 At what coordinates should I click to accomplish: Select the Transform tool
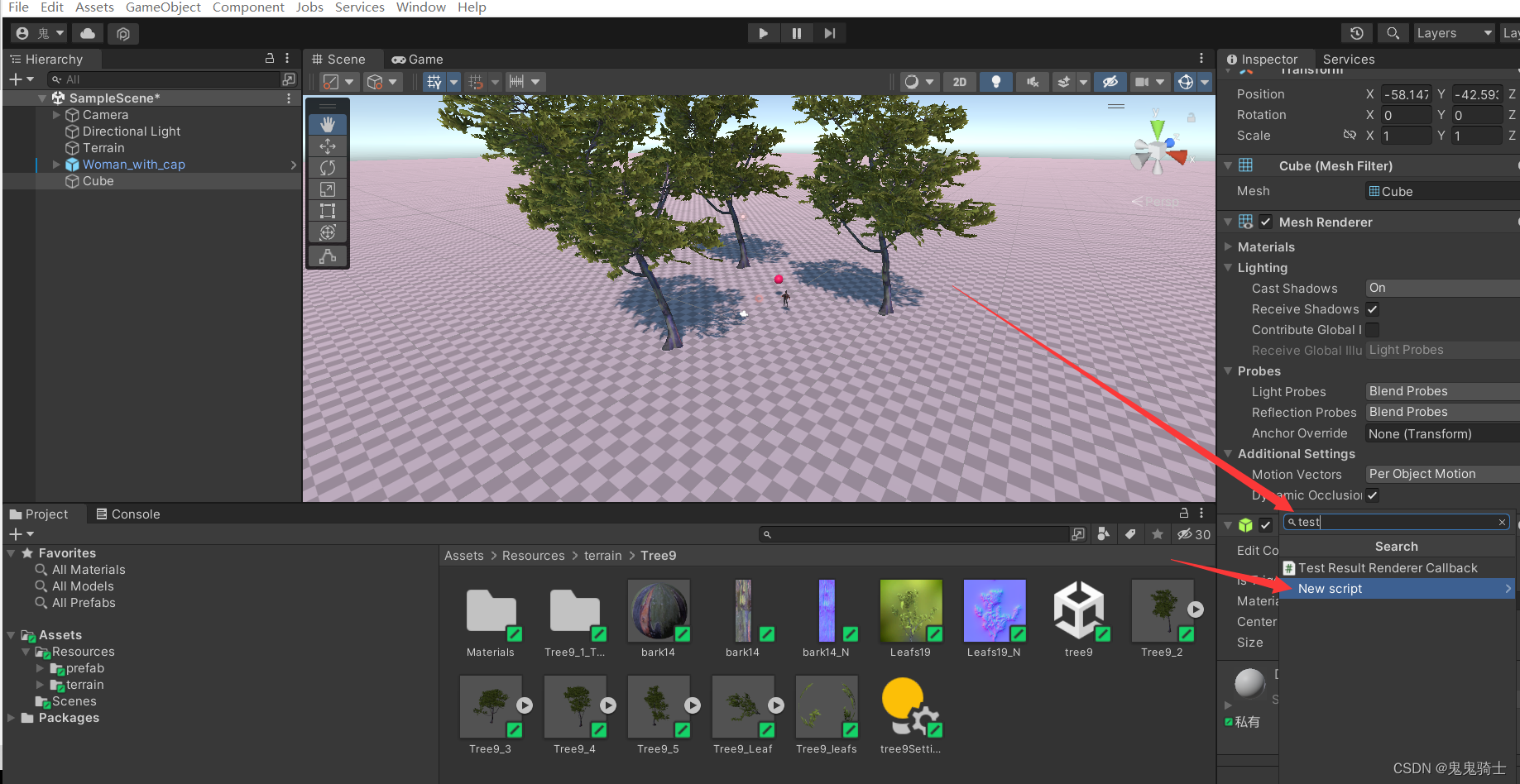pos(328,232)
